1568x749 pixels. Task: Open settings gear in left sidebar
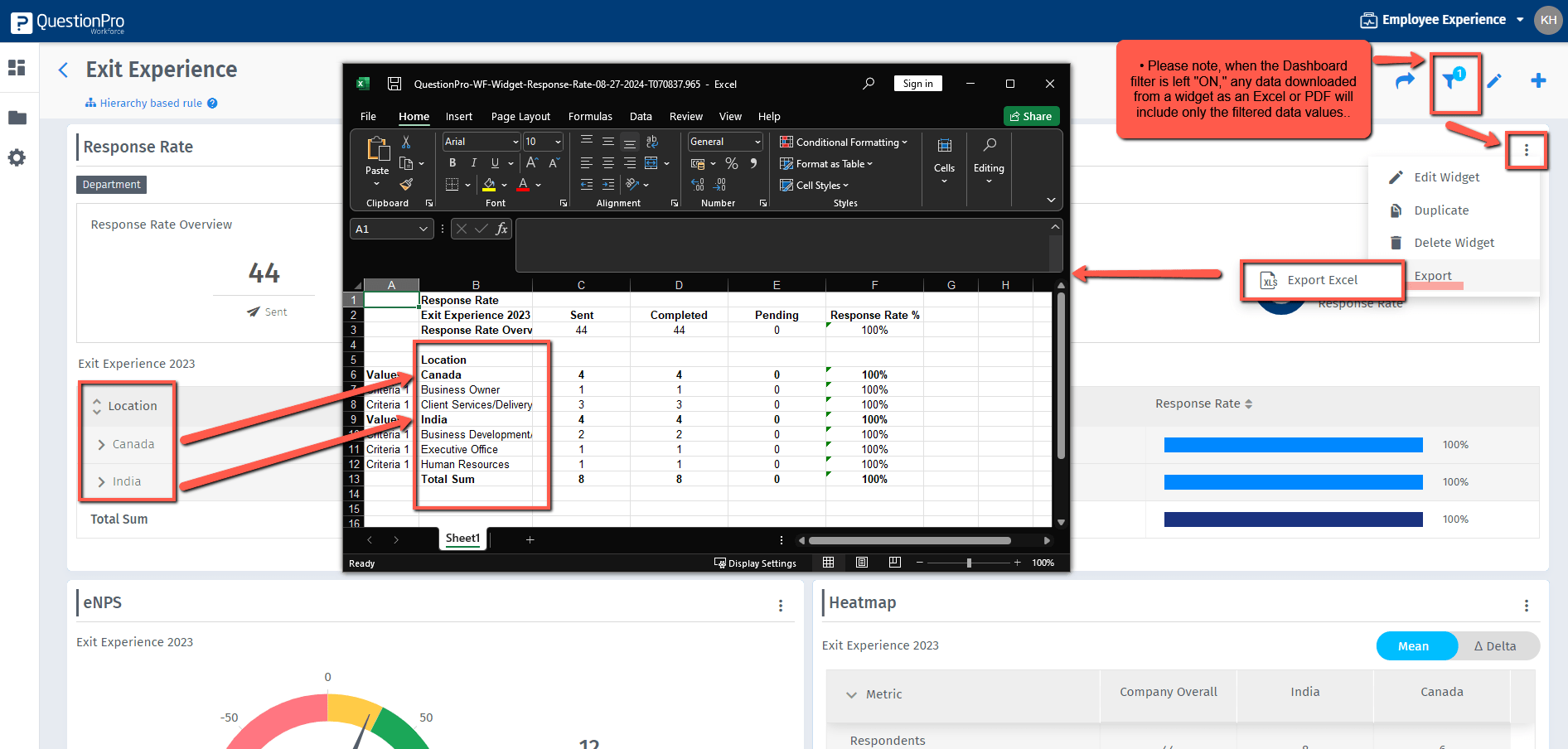tap(17, 157)
